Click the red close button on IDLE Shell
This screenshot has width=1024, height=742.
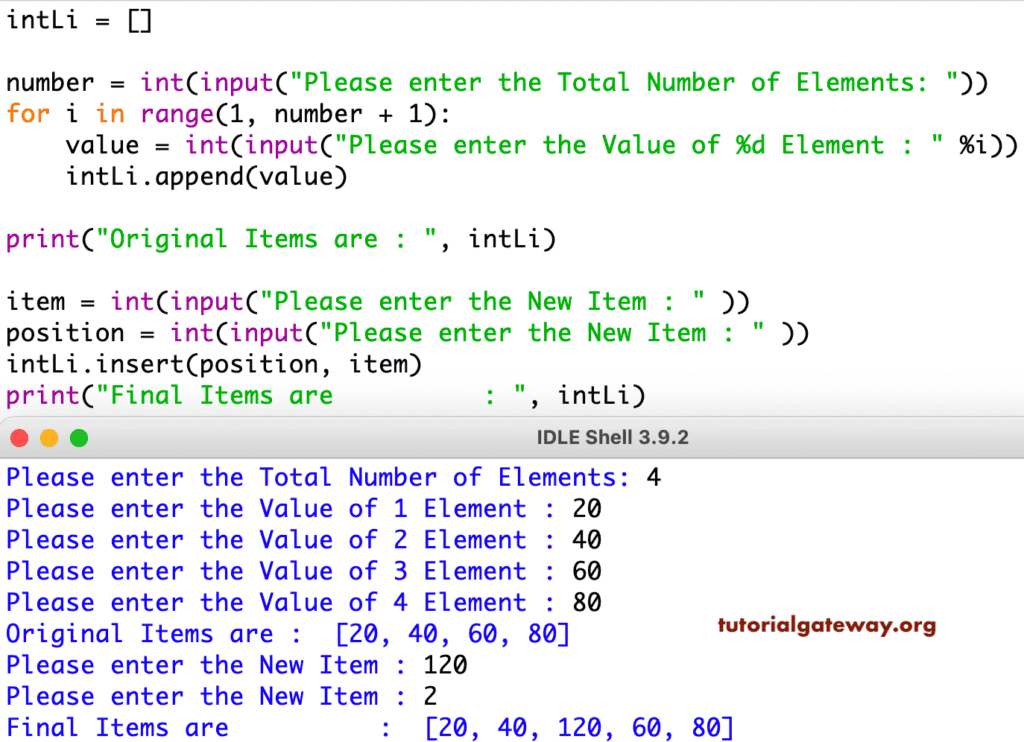[x=18, y=437]
